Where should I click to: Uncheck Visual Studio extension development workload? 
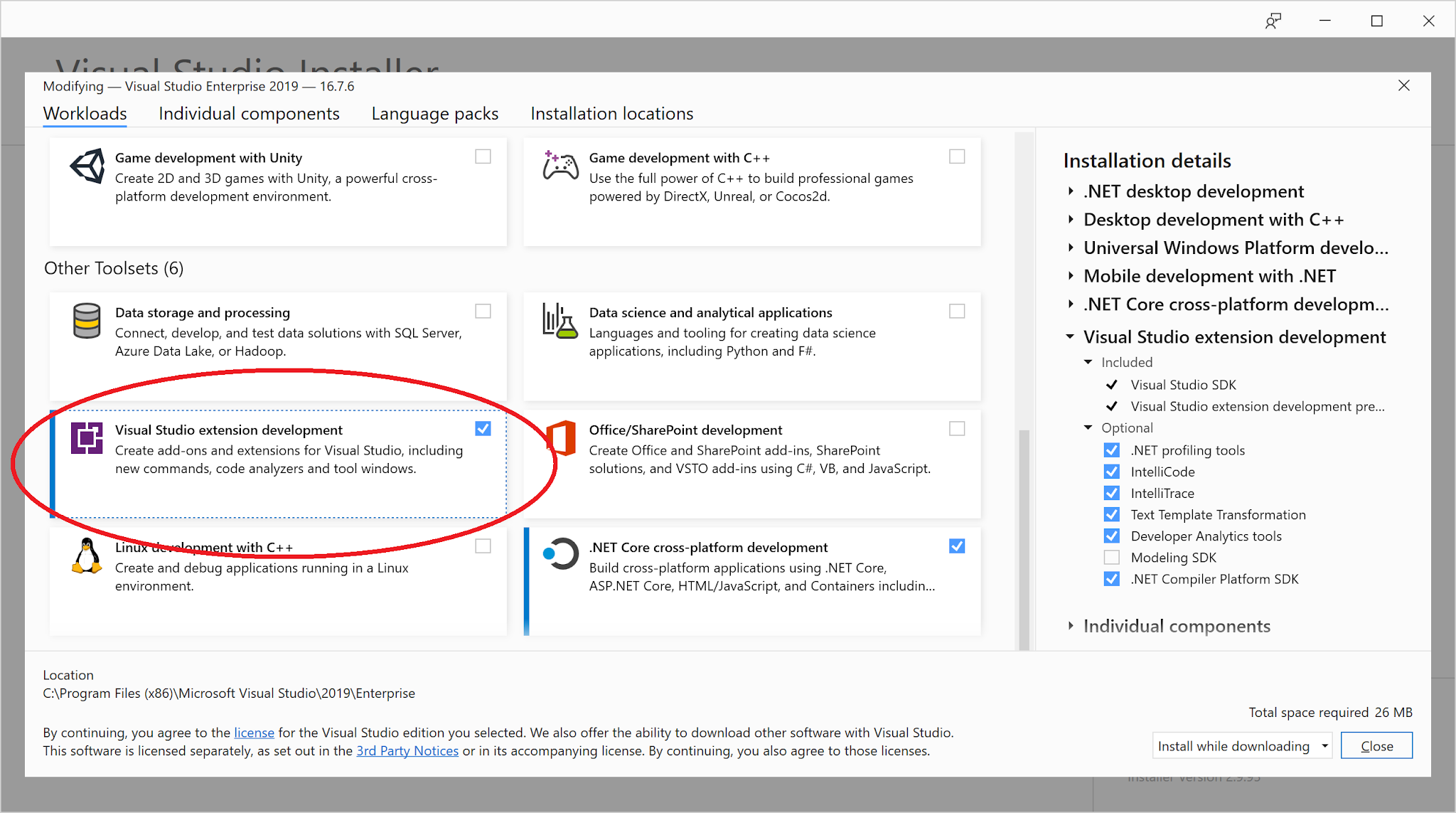483,428
